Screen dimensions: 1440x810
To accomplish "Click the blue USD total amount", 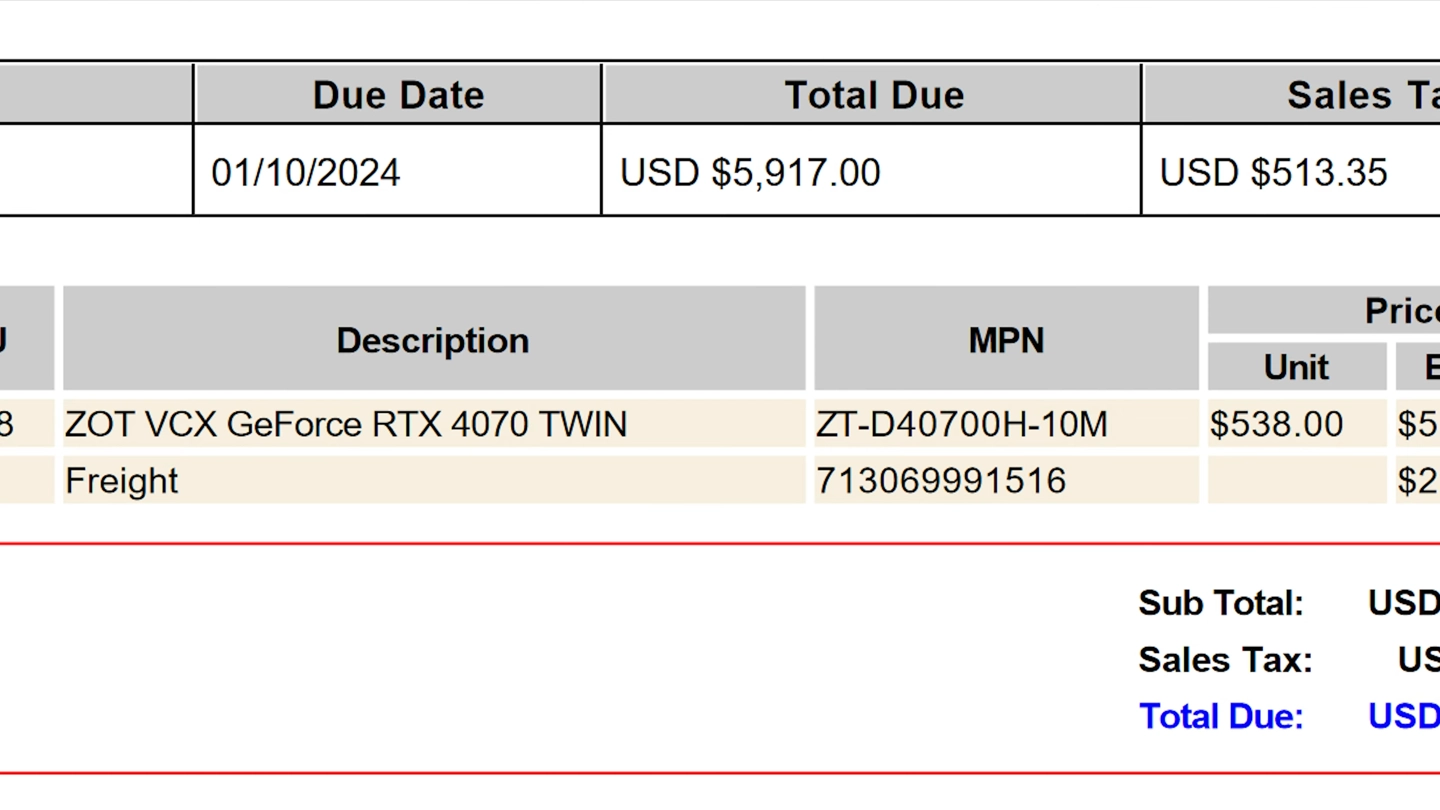I will point(1404,716).
